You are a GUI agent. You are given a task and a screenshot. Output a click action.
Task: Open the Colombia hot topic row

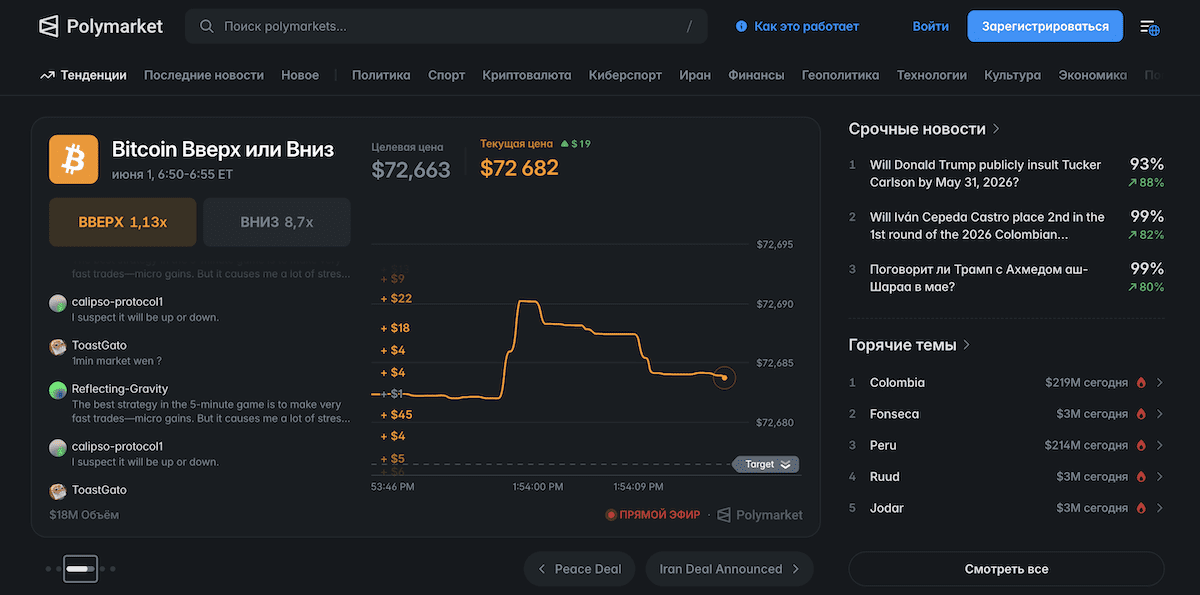pos(1006,382)
